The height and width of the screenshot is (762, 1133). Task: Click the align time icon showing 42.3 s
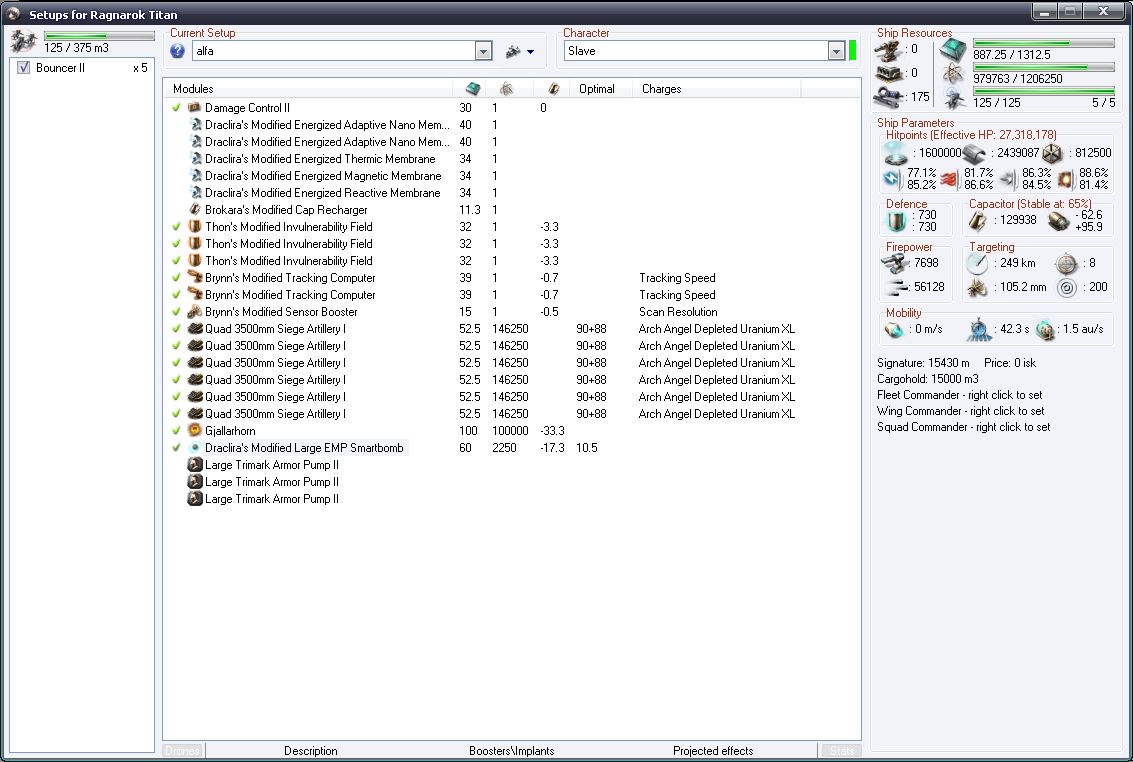[x=979, y=329]
